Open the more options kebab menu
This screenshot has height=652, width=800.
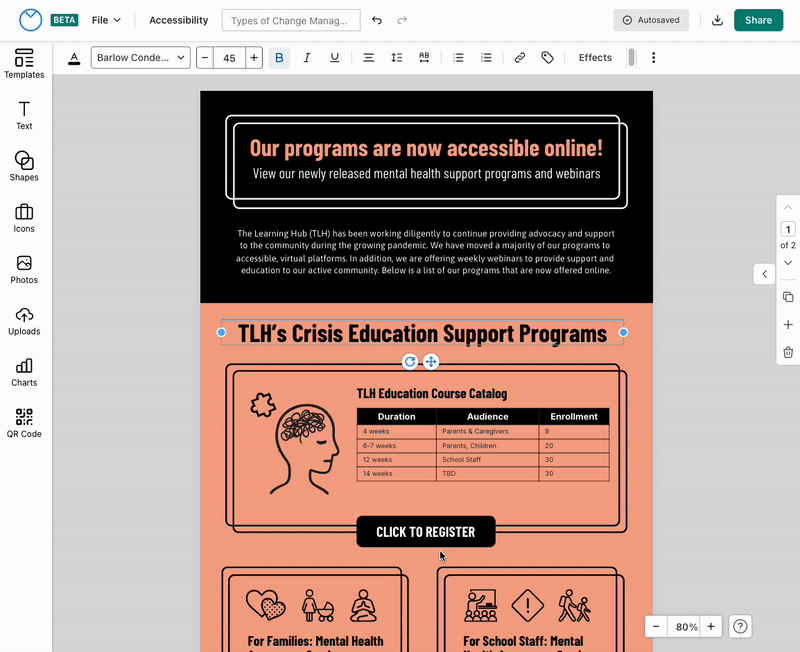(x=653, y=58)
